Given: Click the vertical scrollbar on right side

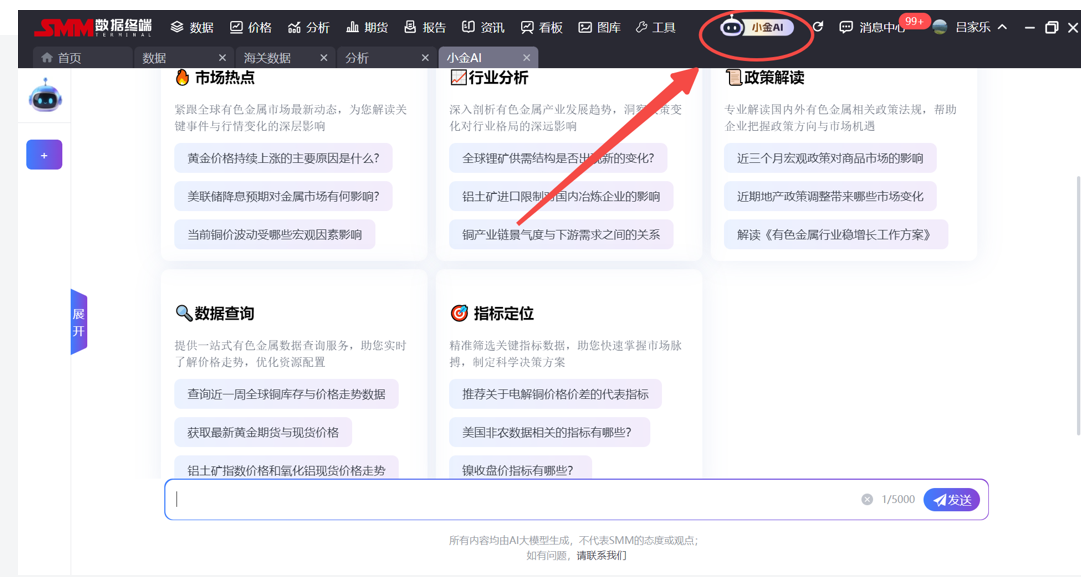Looking at the screenshot, I should tap(1076, 300).
